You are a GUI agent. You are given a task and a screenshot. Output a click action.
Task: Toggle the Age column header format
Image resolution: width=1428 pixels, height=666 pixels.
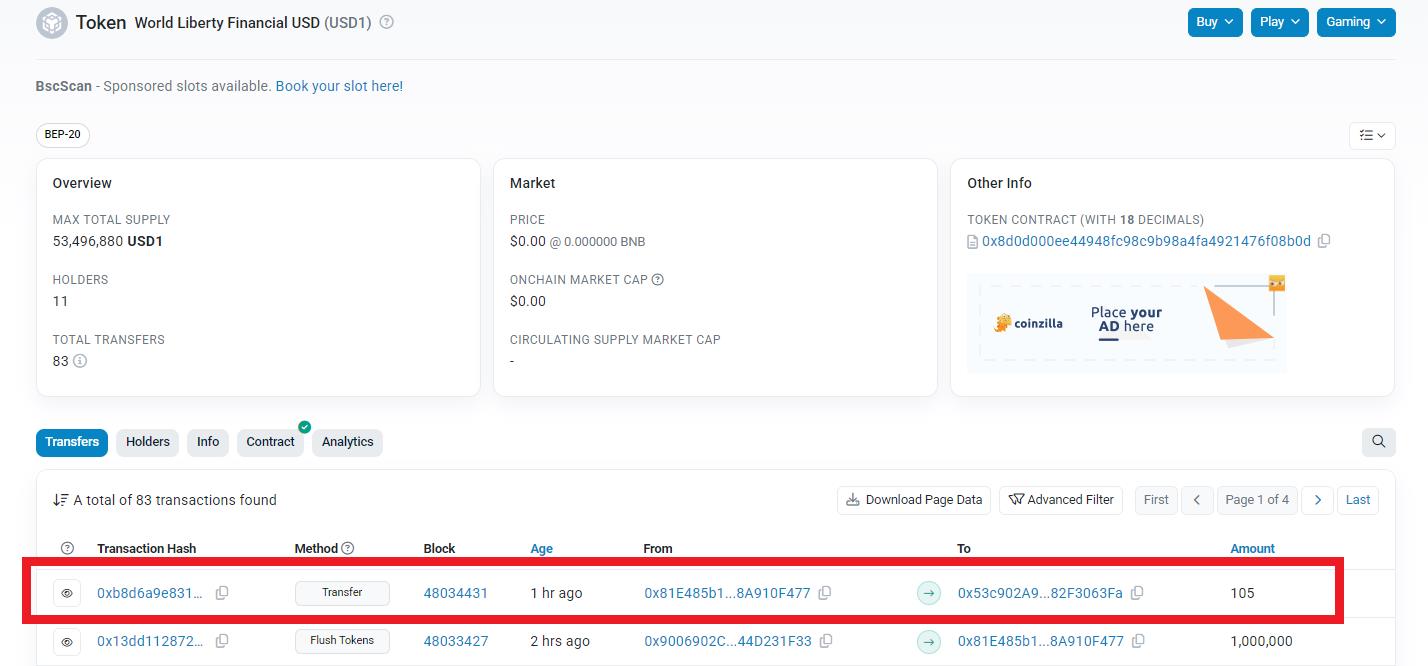(x=542, y=548)
